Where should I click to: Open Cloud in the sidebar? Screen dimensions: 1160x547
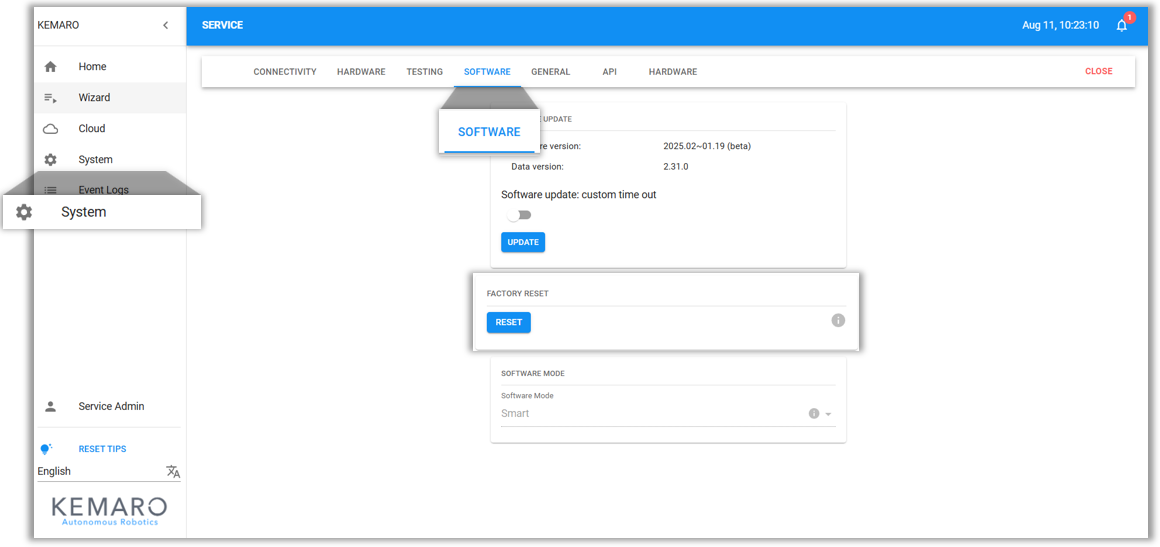[x=109, y=129]
